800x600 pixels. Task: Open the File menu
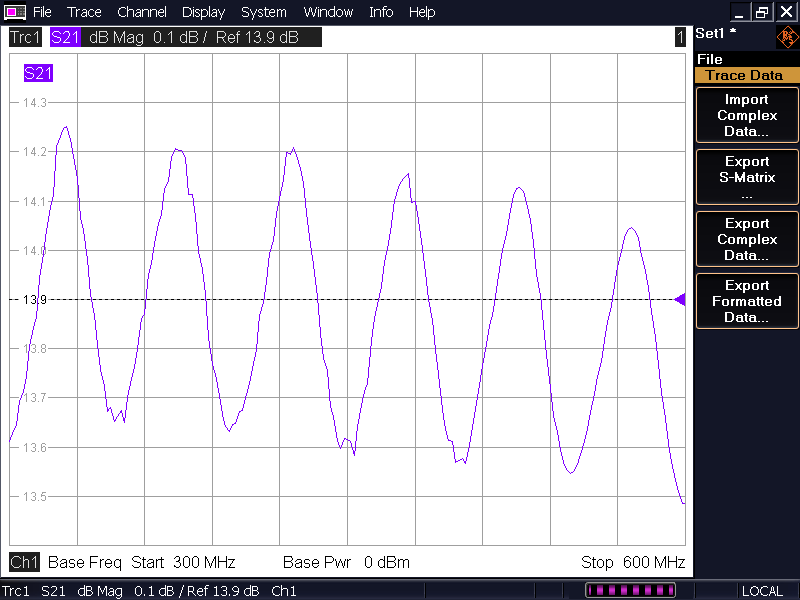(x=42, y=12)
